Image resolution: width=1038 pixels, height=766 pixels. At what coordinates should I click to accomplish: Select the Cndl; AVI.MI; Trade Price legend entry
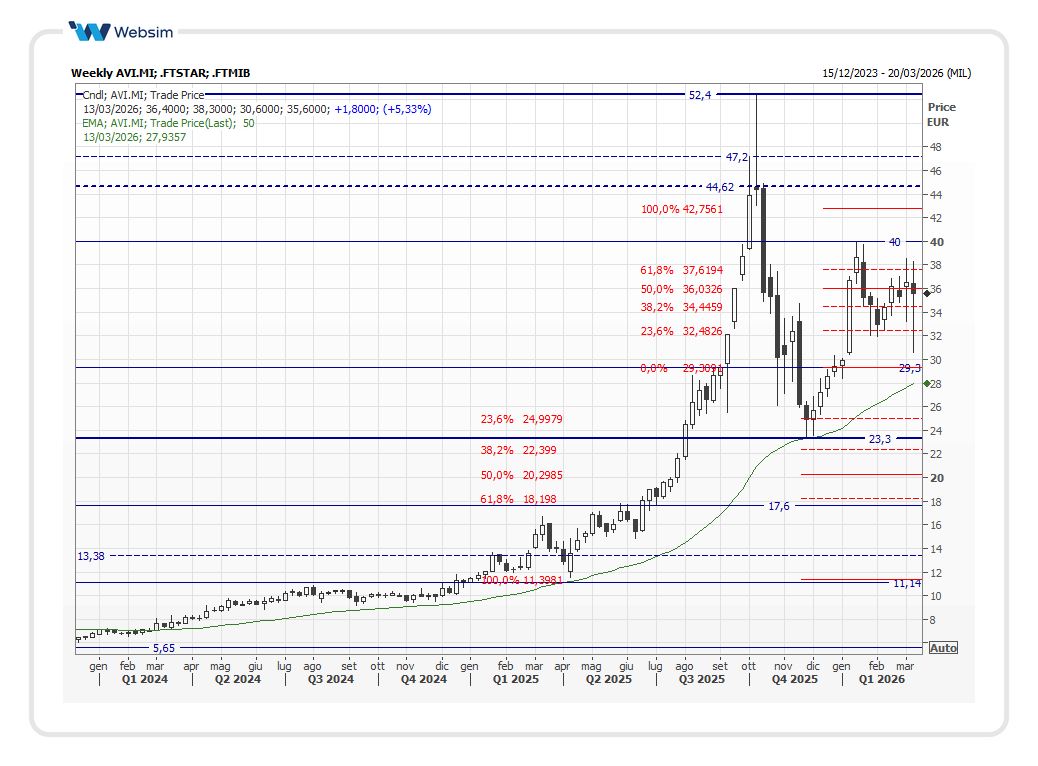pos(143,95)
